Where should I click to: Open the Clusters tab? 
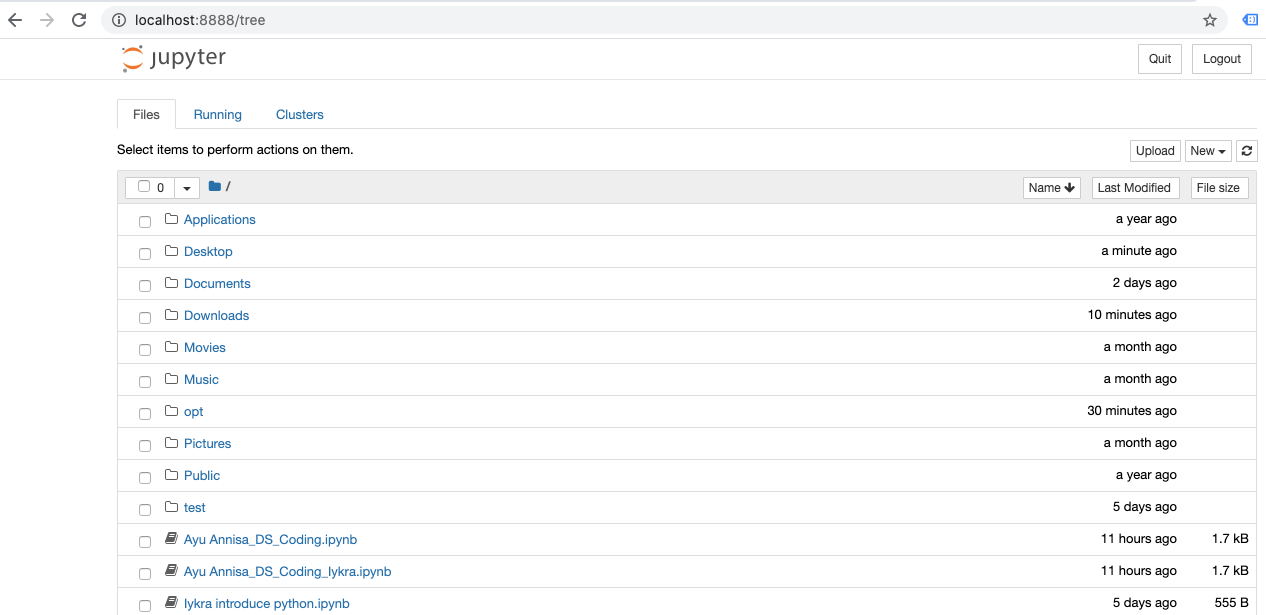pos(299,114)
